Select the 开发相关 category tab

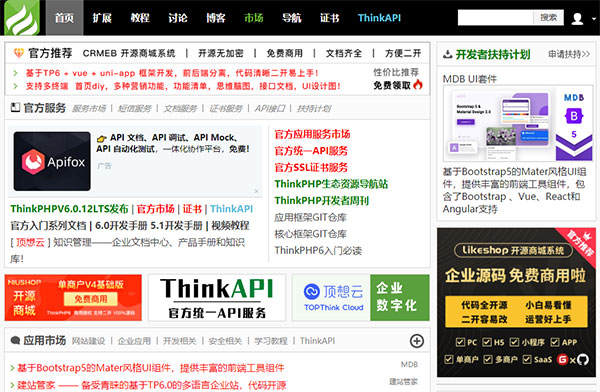(x=179, y=341)
